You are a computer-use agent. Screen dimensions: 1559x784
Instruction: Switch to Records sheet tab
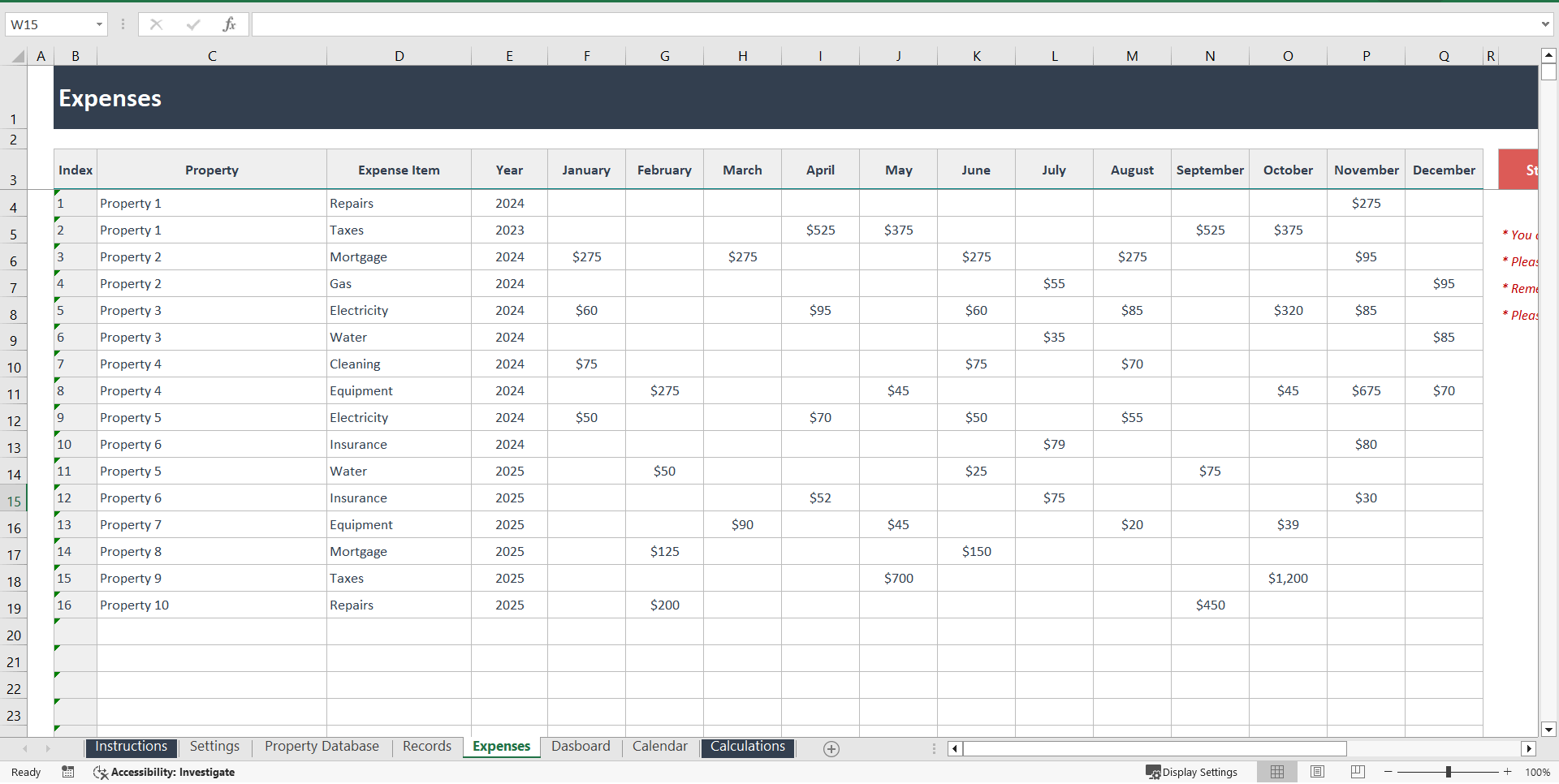[427, 747]
